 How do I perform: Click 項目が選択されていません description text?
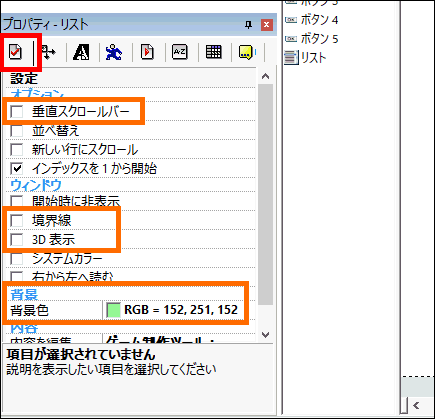(81, 354)
